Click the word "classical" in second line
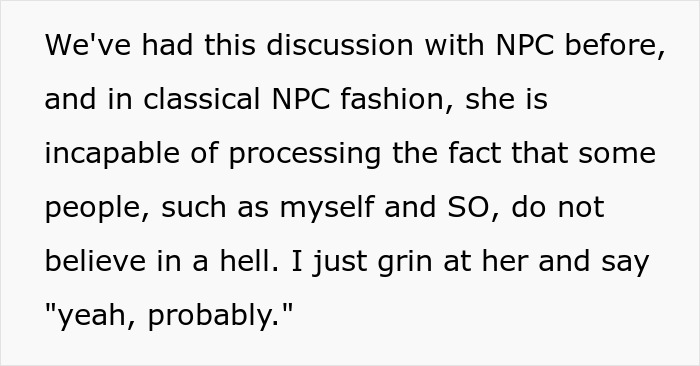 click(x=202, y=99)
